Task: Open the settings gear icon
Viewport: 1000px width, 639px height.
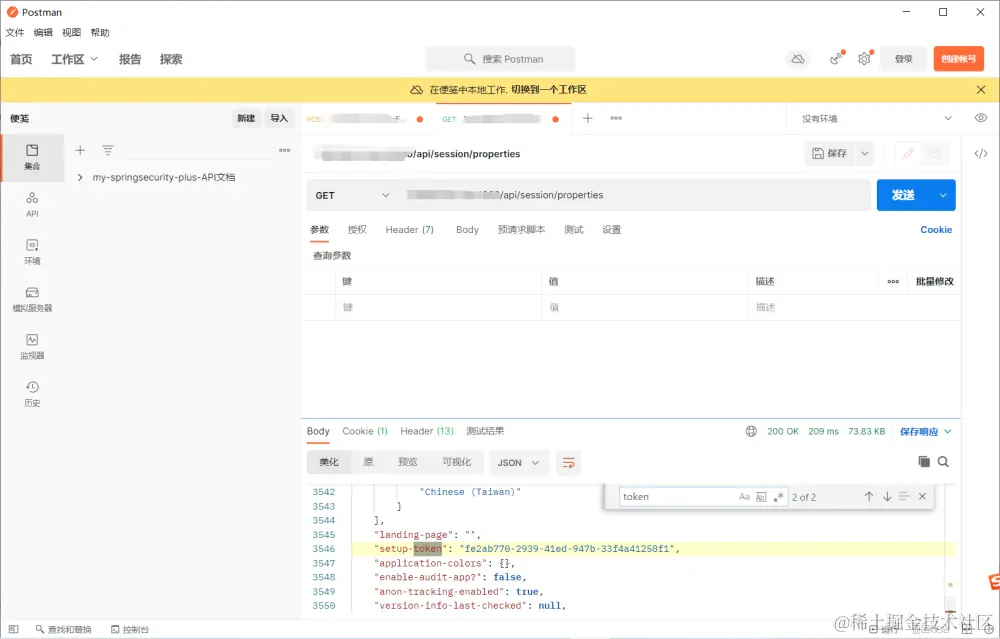Action: pos(864,59)
